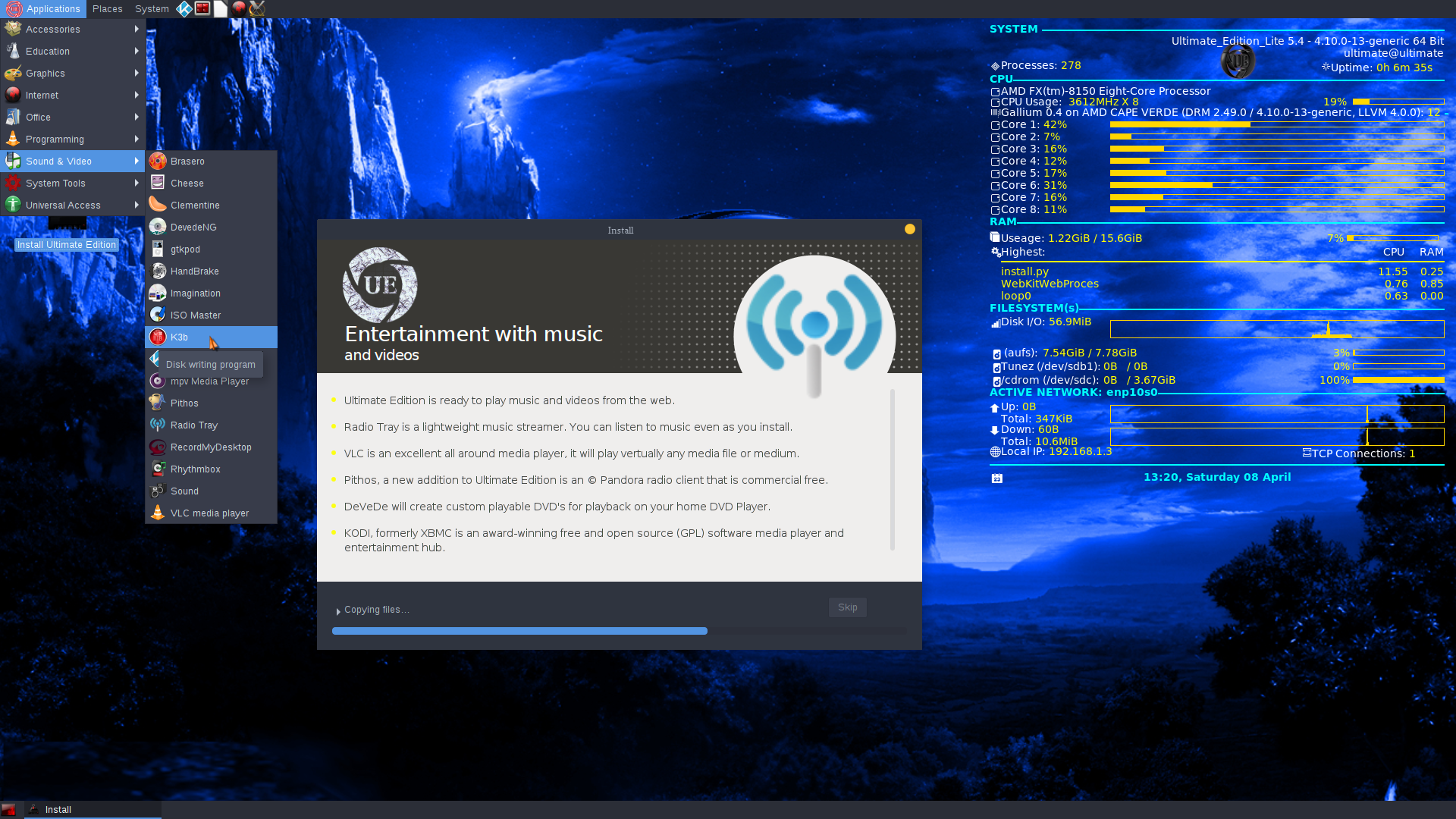Expand the Internet submenu
The height and width of the screenshot is (819, 1456).
pyautogui.click(x=73, y=95)
